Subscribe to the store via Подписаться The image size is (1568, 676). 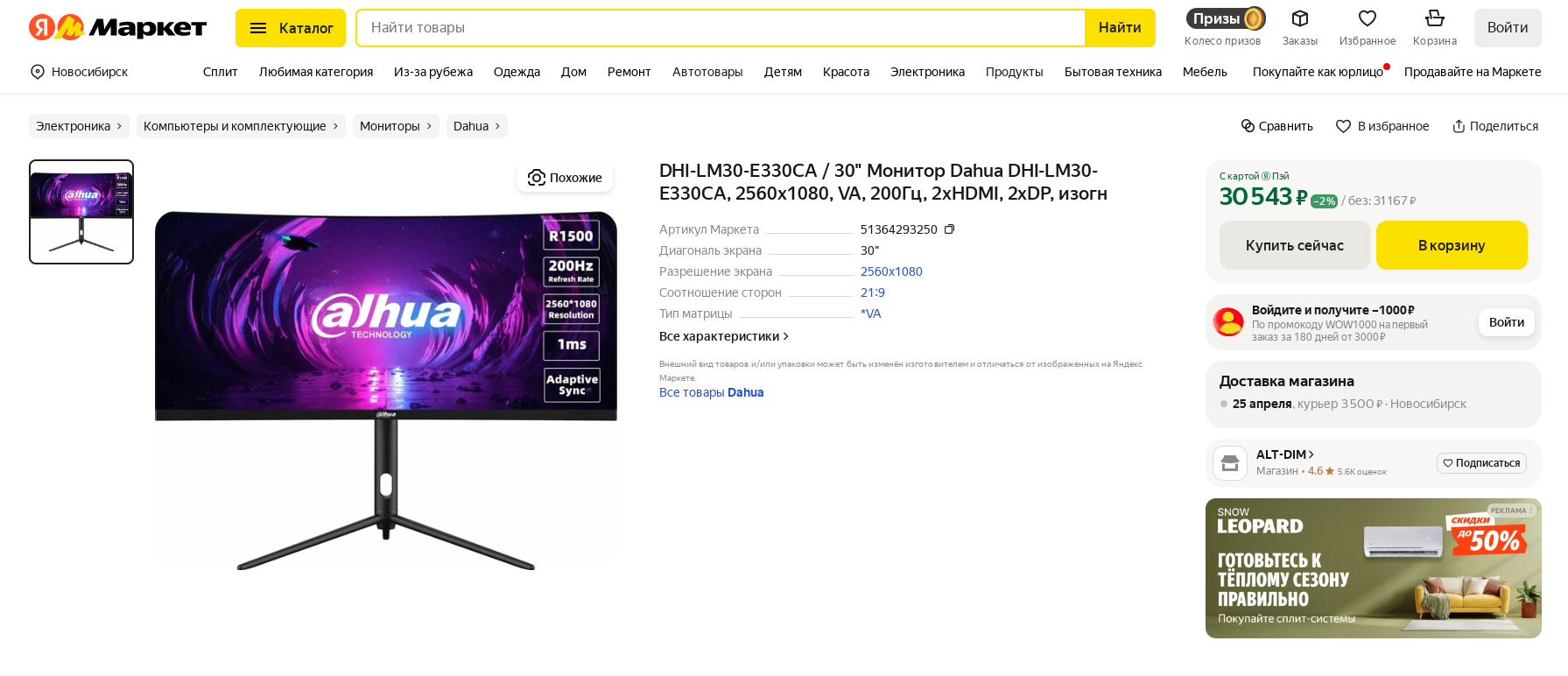pos(1481,463)
